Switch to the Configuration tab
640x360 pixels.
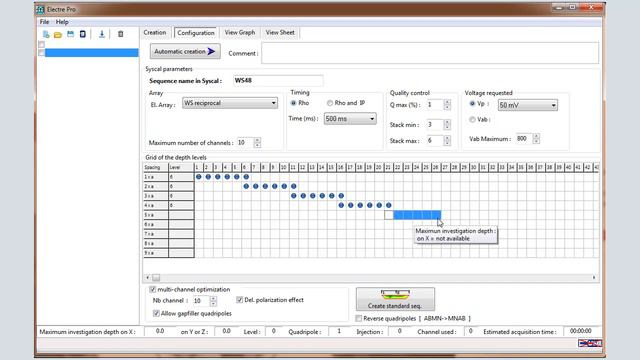pyautogui.click(x=196, y=33)
